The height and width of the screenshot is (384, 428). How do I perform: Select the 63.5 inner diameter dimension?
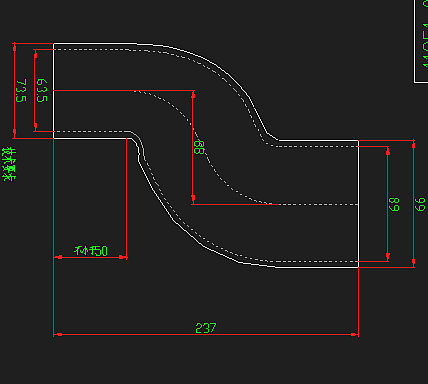[x=42, y=90]
